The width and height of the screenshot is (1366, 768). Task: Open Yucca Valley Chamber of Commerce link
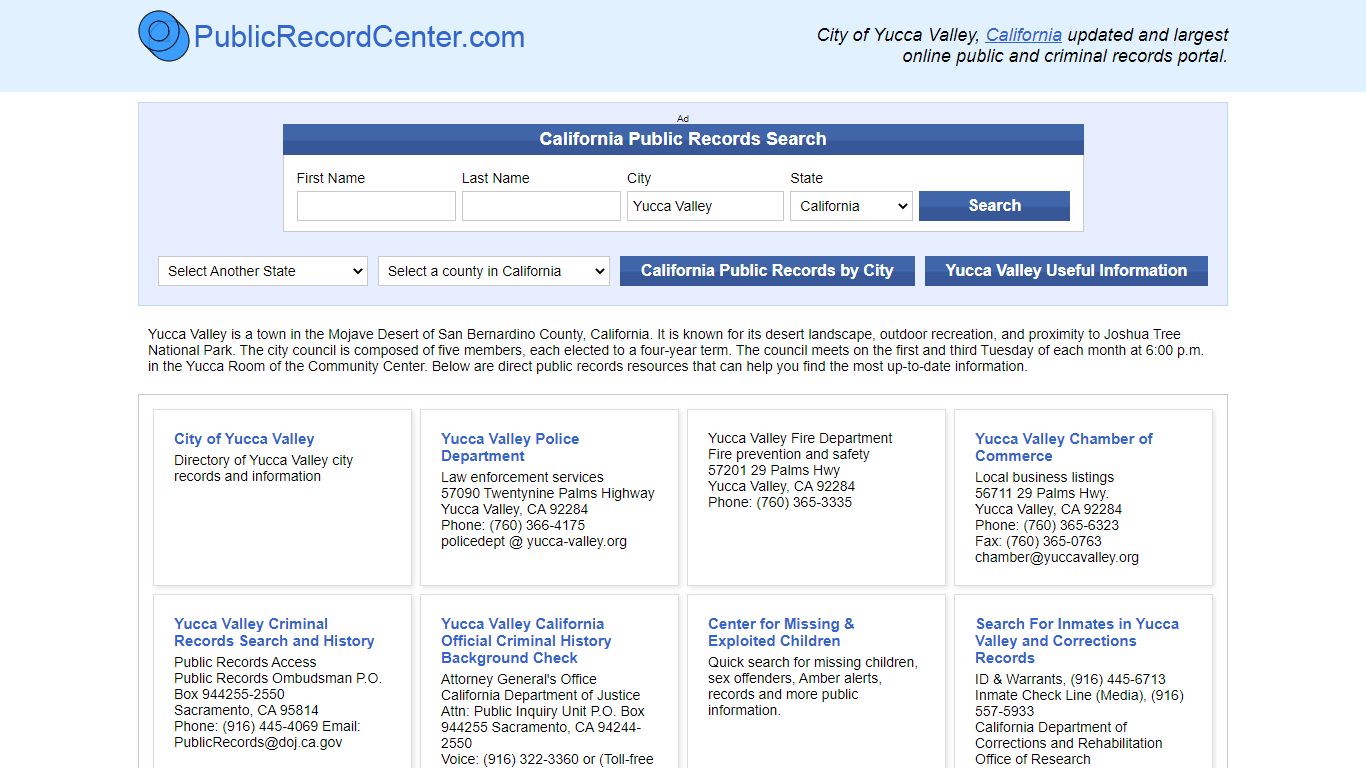1064,447
